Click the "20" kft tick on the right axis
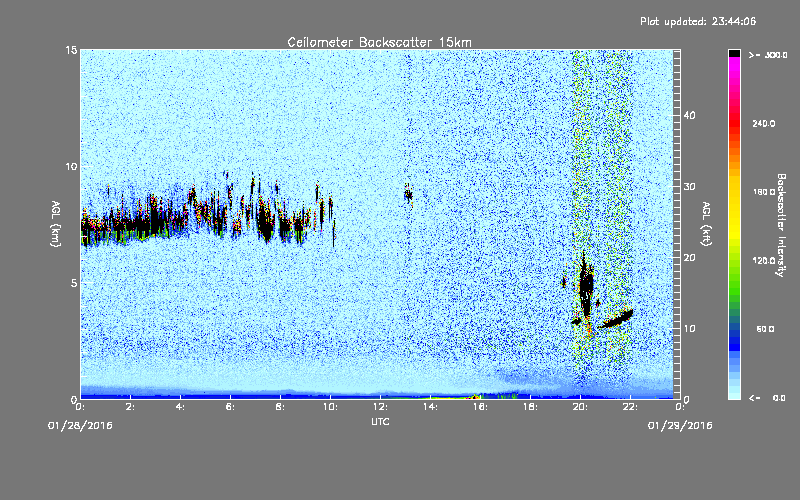Screen dimensions: 800x500 (x=689, y=258)
